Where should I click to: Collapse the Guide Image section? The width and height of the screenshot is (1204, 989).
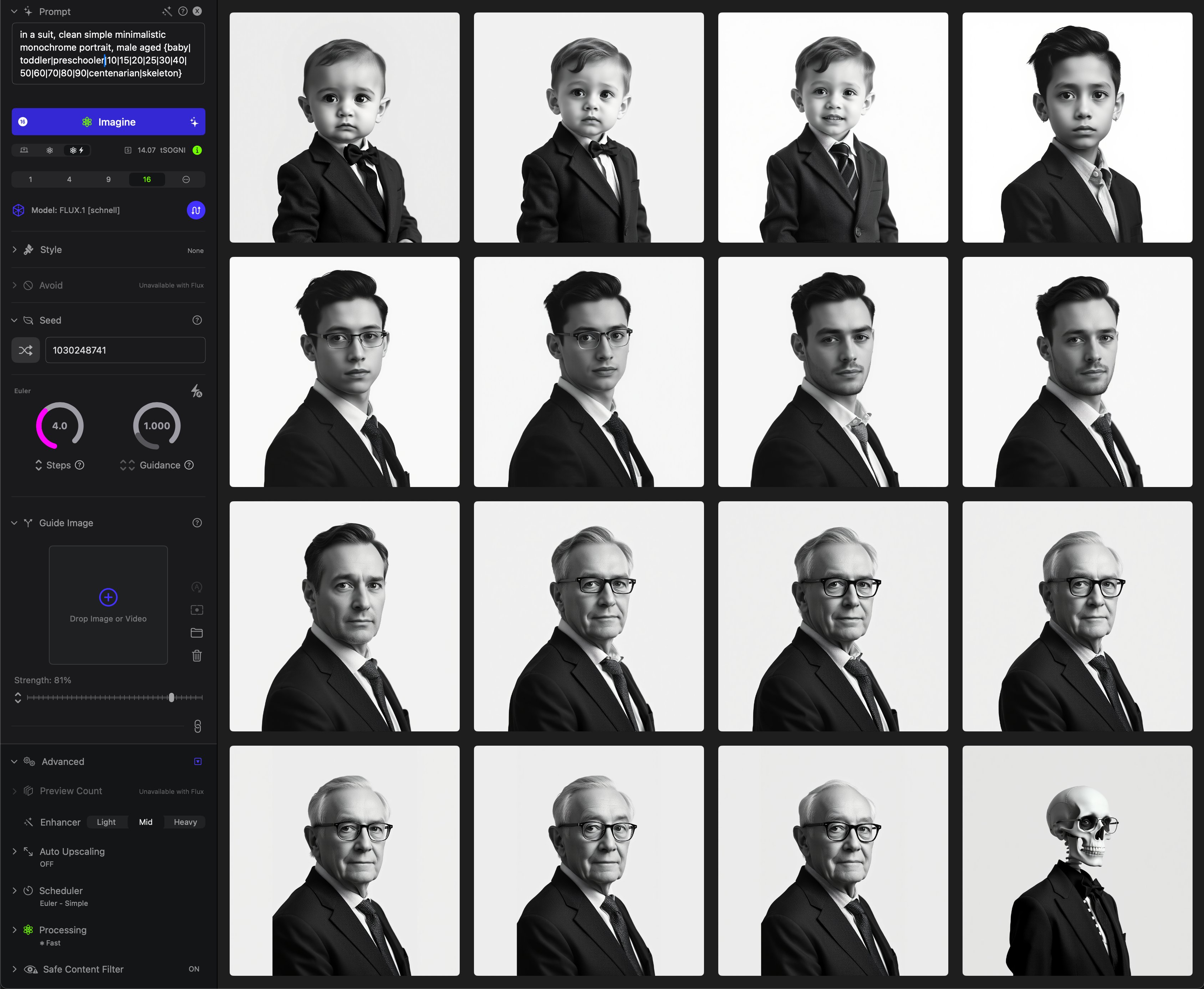14,523
